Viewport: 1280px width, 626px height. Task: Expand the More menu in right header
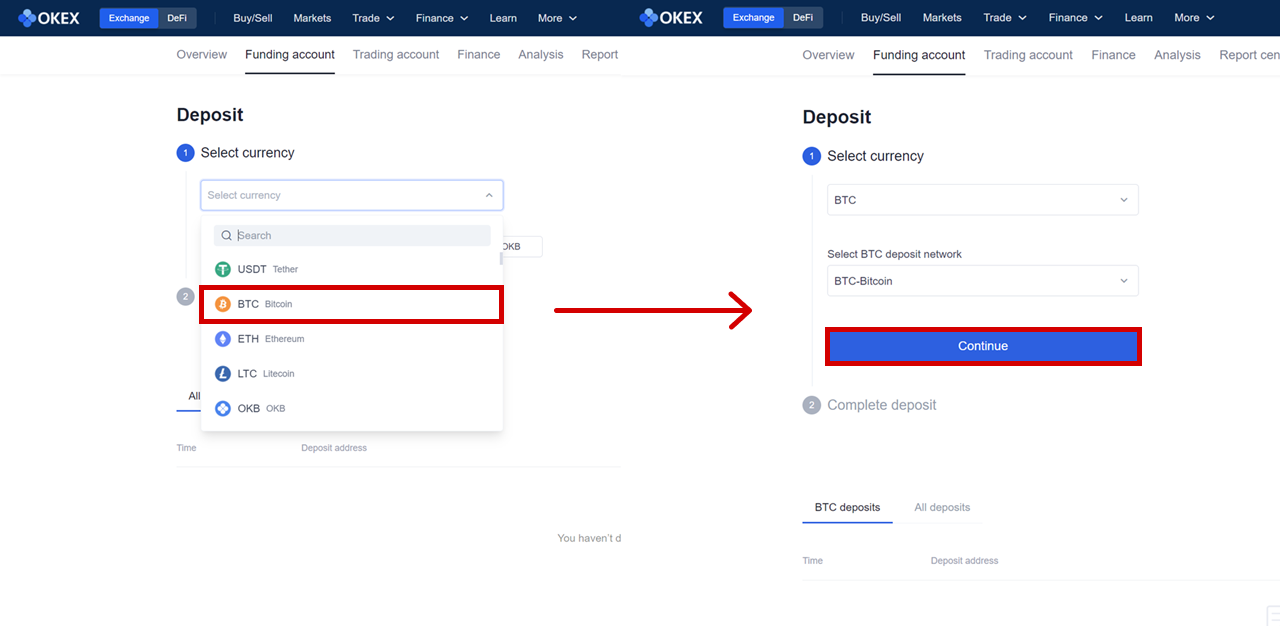[1194, 18]
